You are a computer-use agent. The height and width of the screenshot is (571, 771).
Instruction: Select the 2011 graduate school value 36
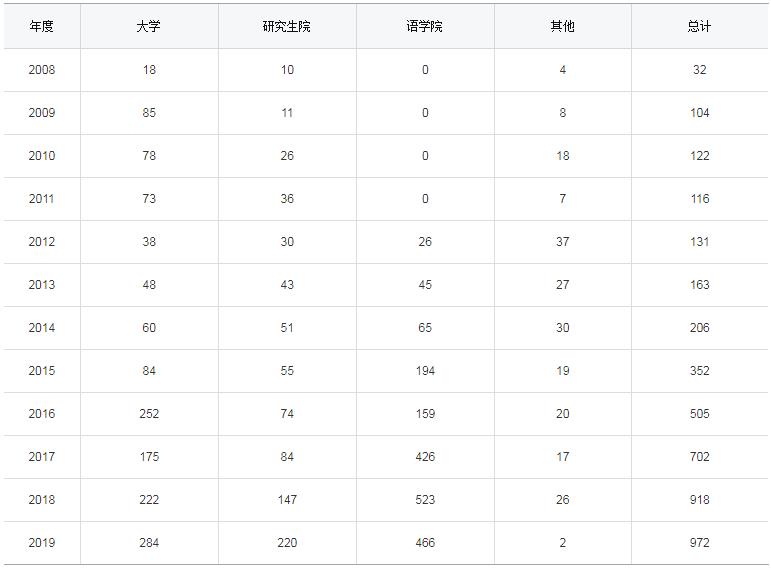point(287,199)
